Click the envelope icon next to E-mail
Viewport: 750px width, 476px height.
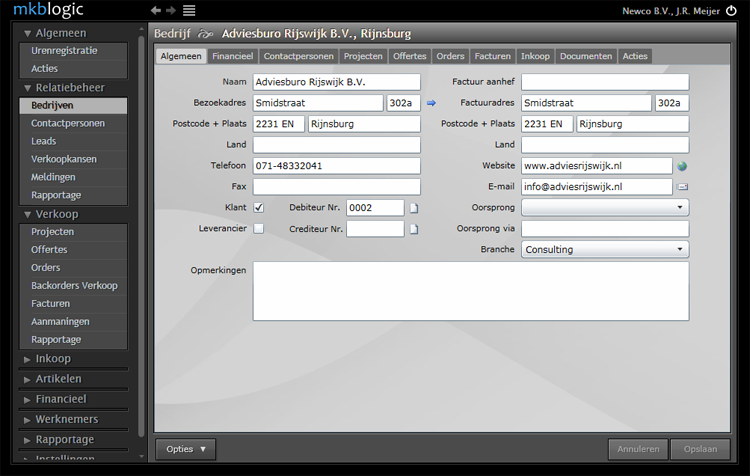[682, 187]
